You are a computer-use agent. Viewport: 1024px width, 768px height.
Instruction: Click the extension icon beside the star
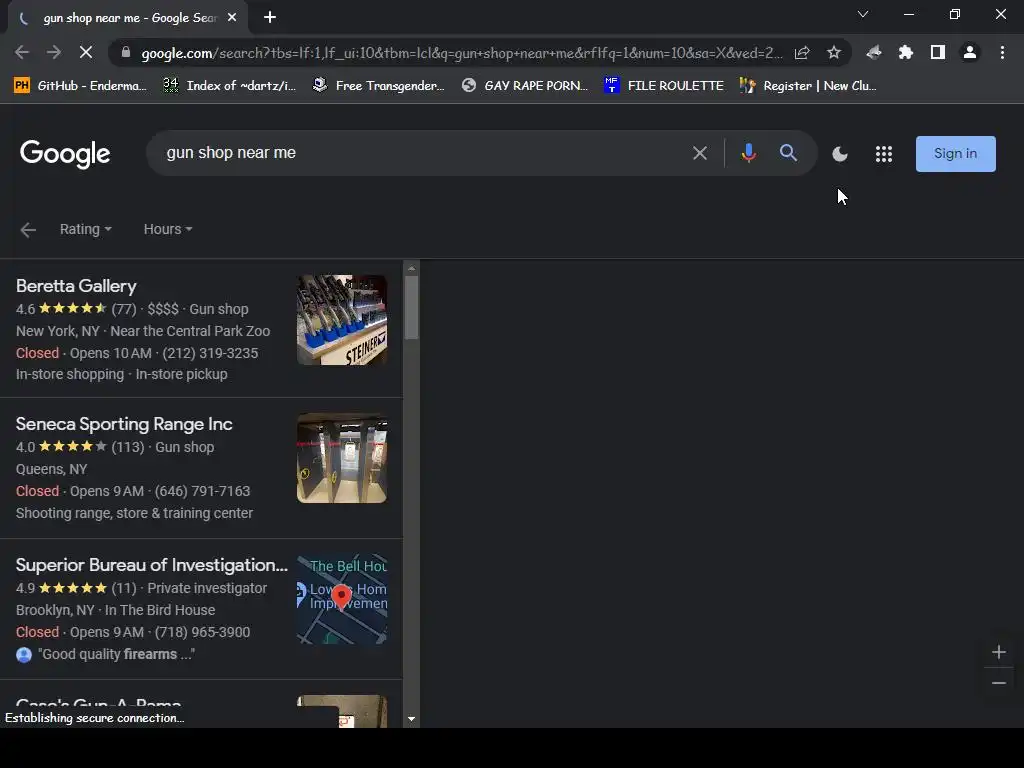pos(874,53)
